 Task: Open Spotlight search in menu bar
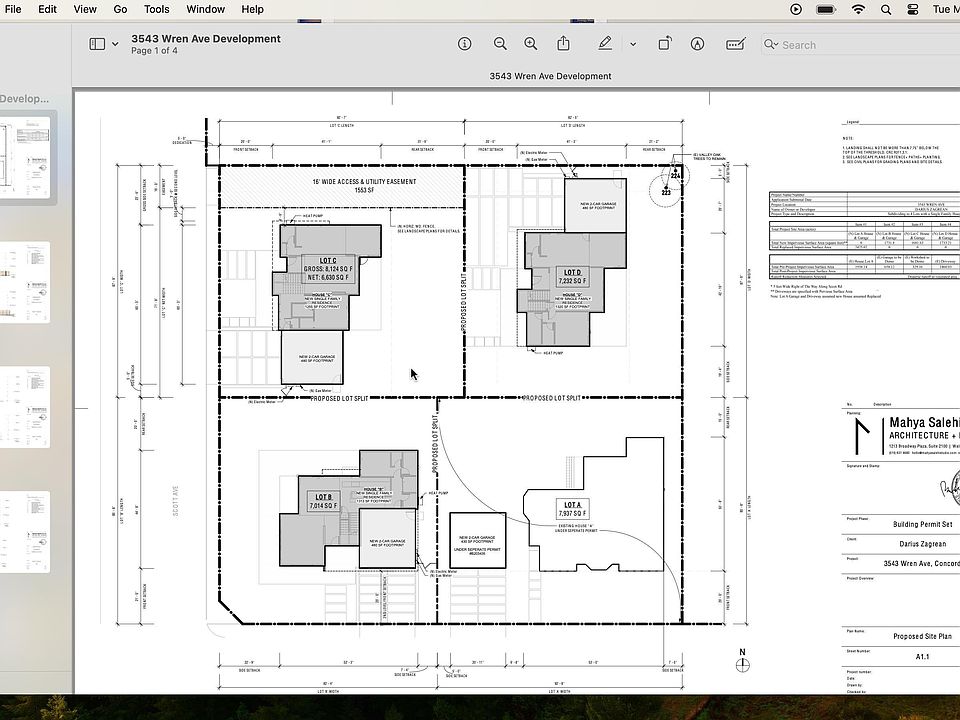[x=886, y=9]
